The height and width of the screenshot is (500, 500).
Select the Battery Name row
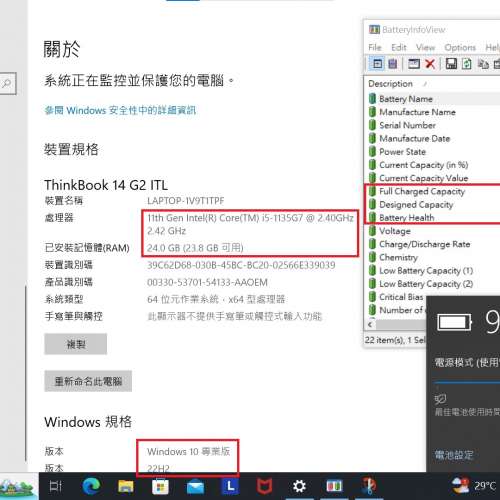433,99
